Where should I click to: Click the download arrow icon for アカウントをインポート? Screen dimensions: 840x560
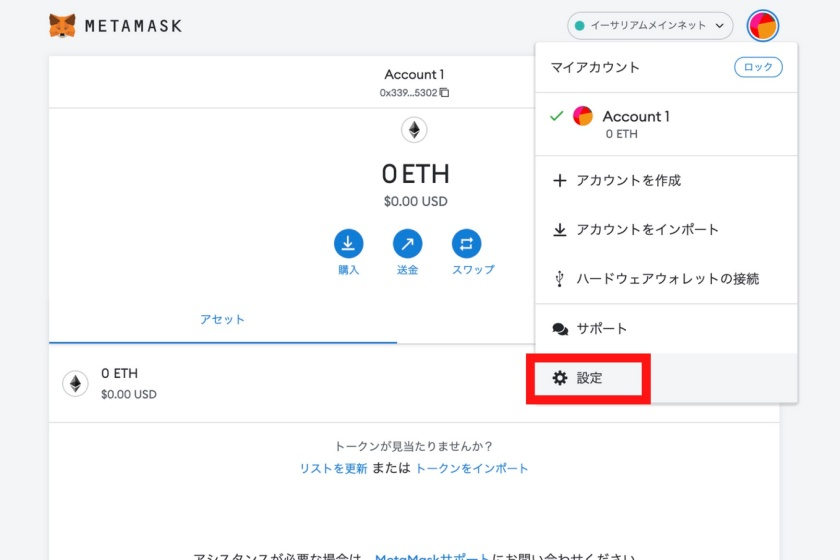(x=559, y=230)
